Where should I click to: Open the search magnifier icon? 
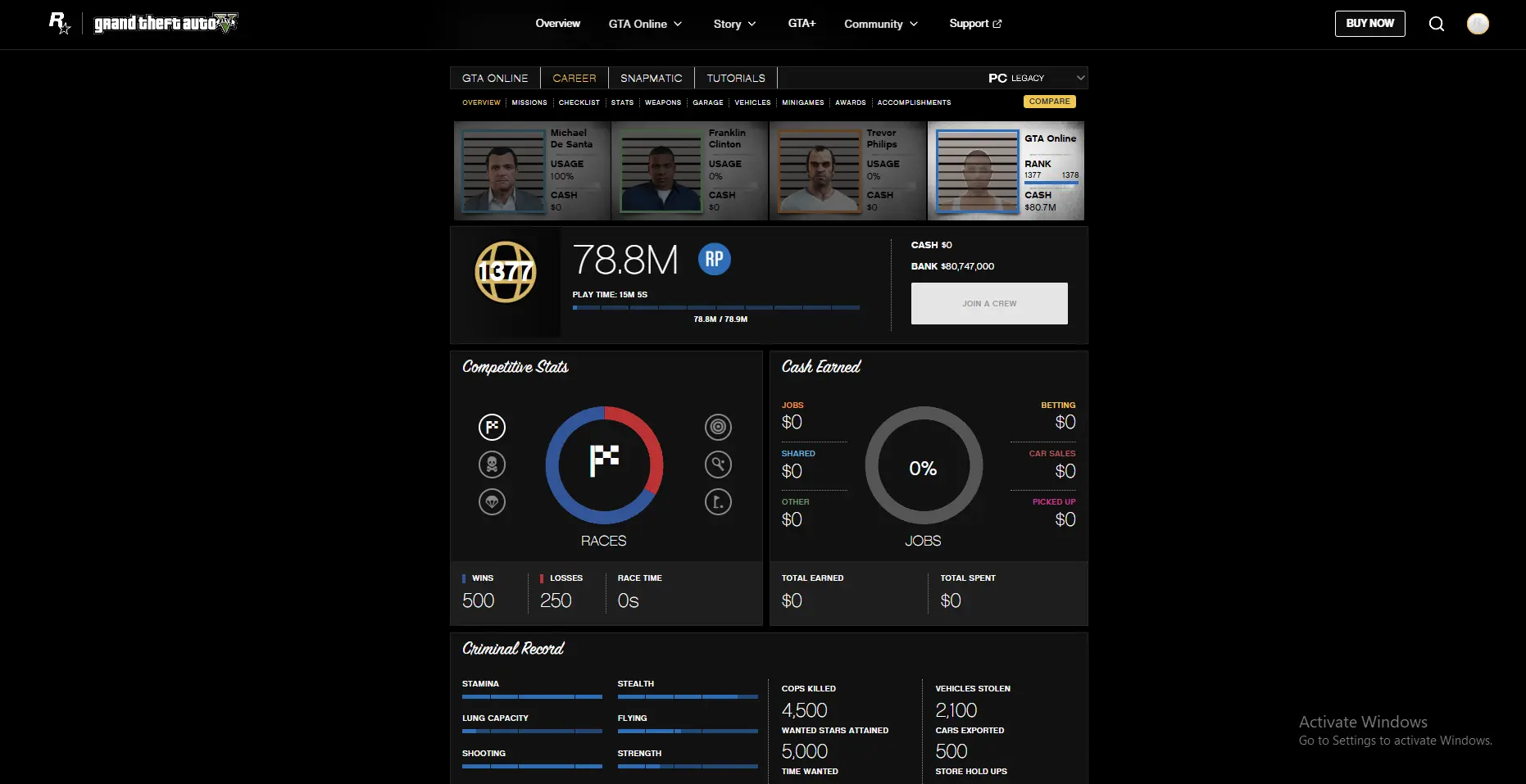[x=1437, y=24]
